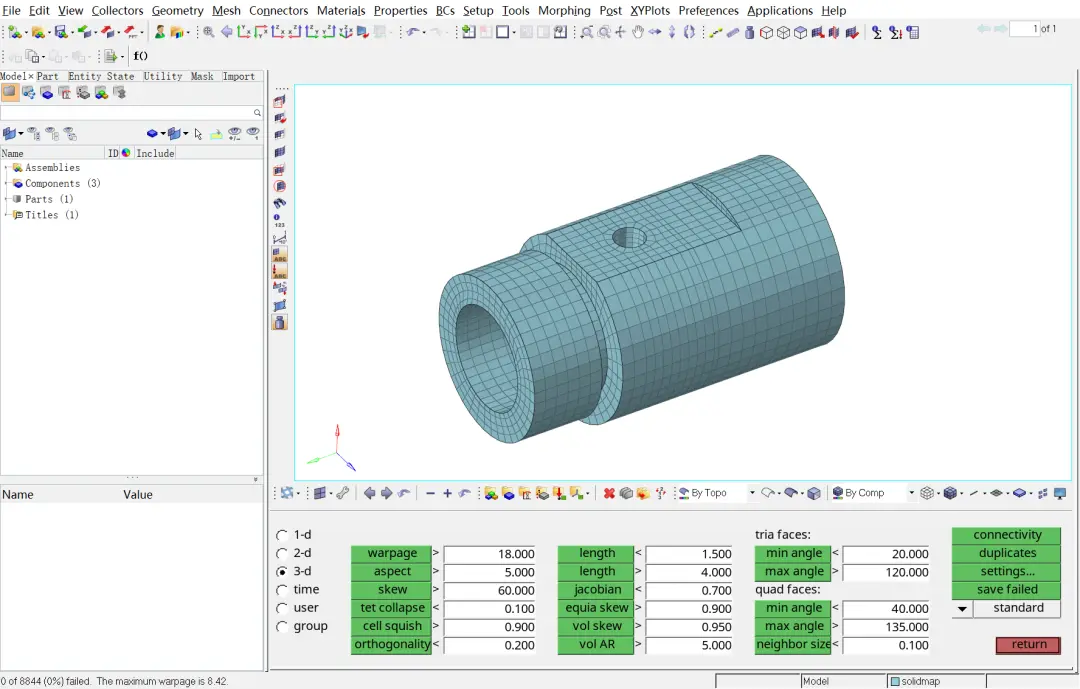Viewport: 1080px width, 689px height.
Task: Click the save model disk icon
Action: click(61, 32)
